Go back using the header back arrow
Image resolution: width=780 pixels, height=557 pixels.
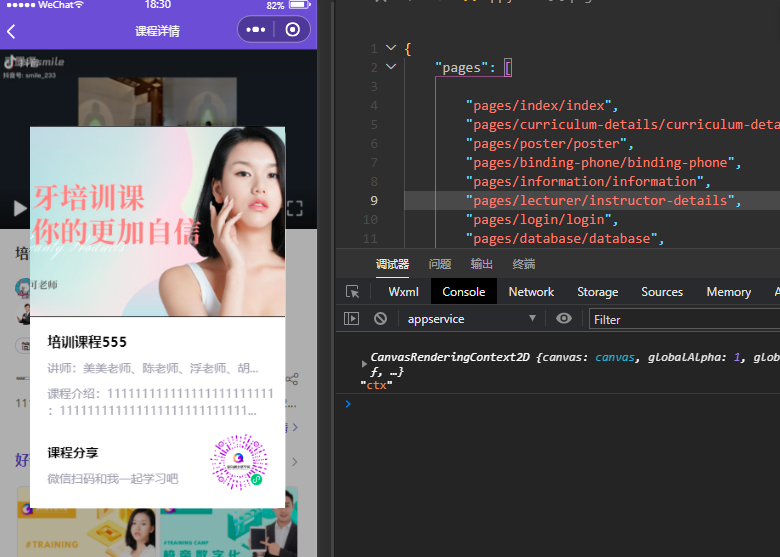11,31
